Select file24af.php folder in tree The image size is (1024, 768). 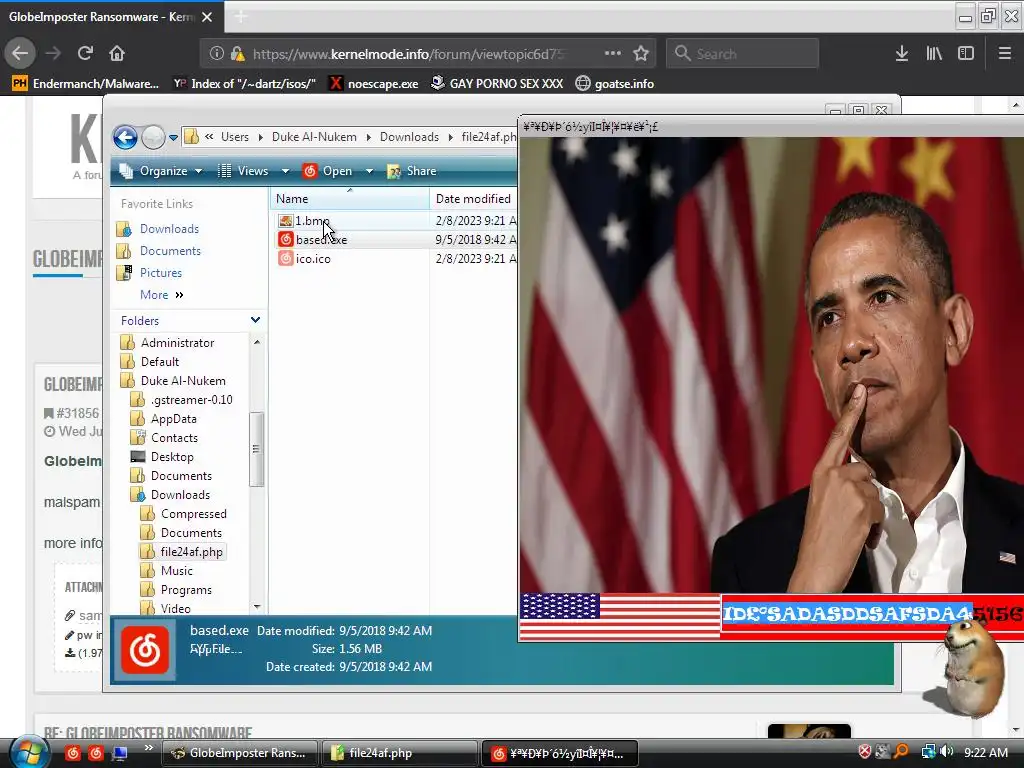pyautogui.click(x=182, y=552)
